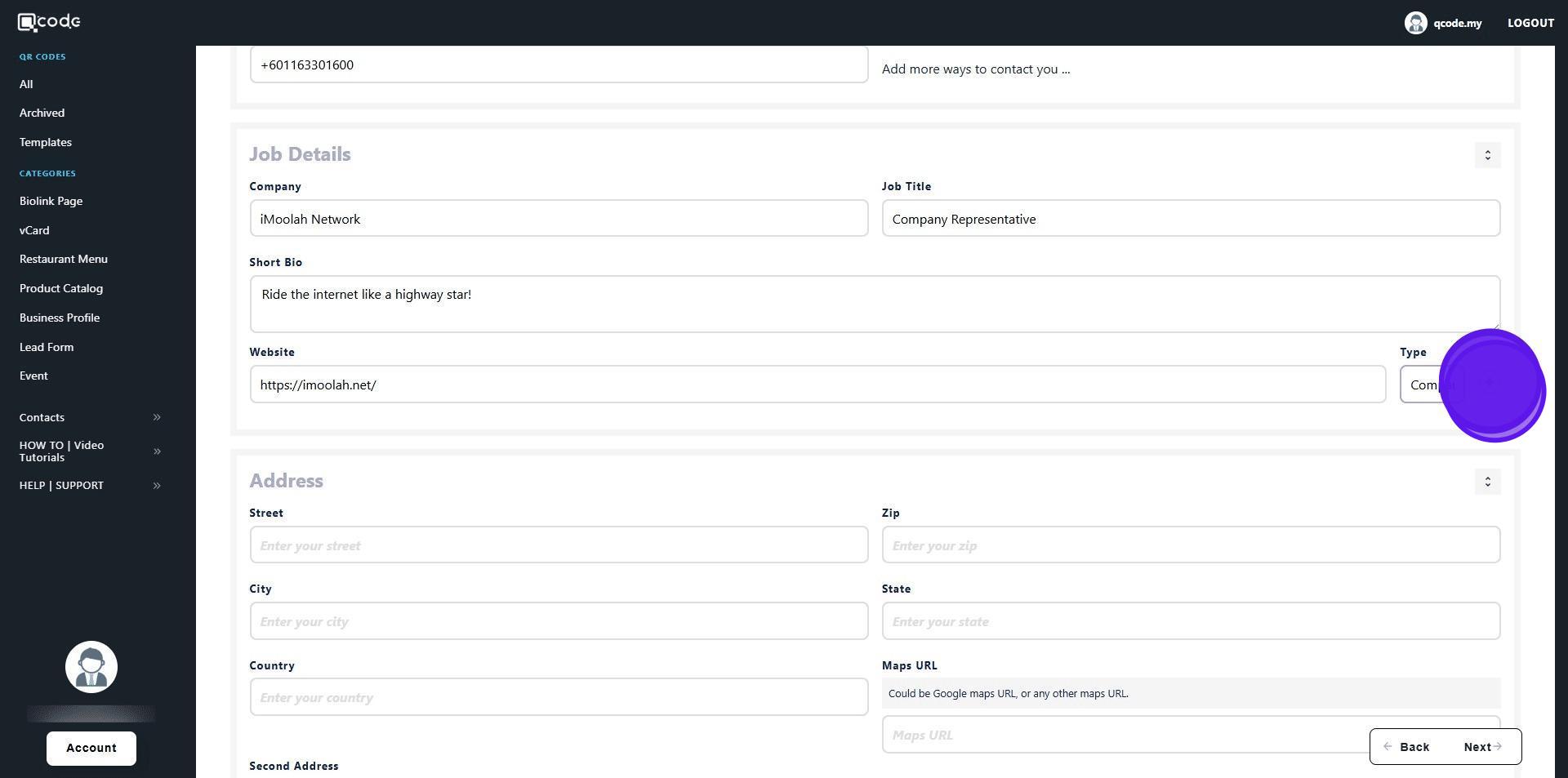Click the LOGOUT link
The height and width of the screenshot is (778, 1568).
pos(1530,23)
